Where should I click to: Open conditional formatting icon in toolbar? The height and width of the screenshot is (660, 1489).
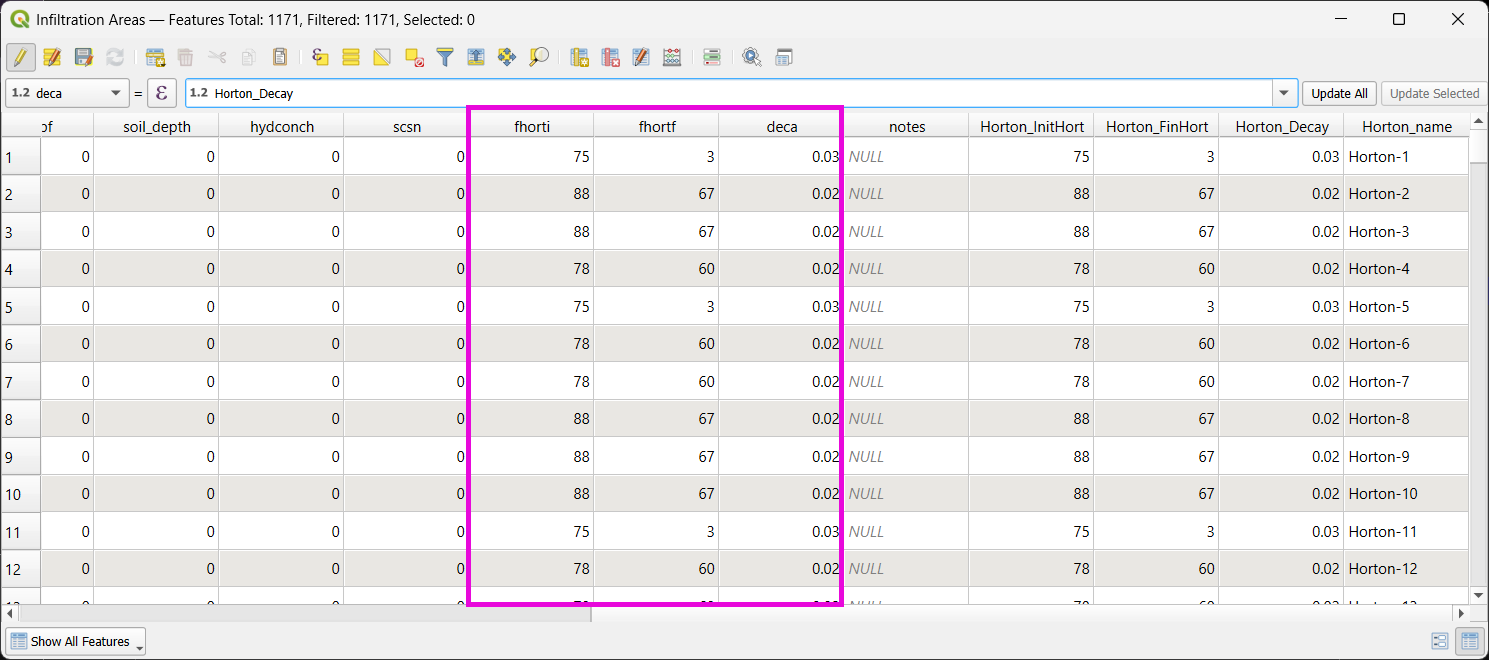[712, 57]
